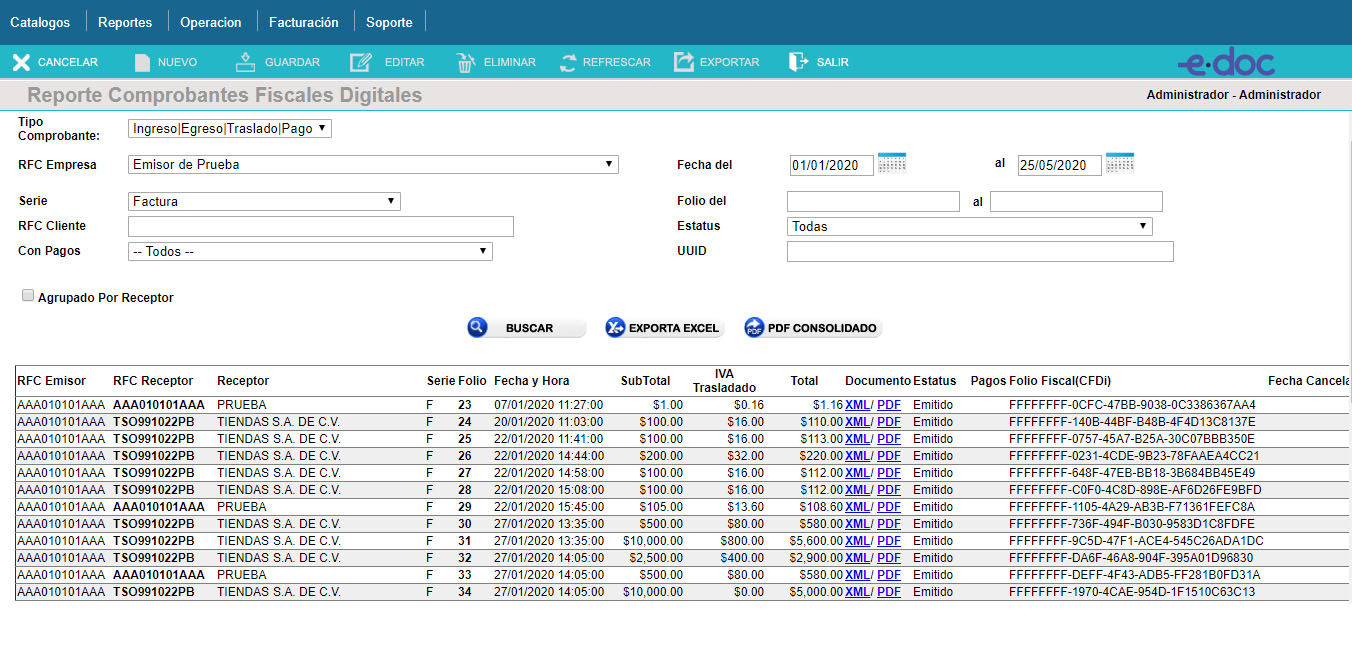1352x657 pixels.
Task: Expand the RFC Empresa dropdown
Action: (x=373, y=165)
